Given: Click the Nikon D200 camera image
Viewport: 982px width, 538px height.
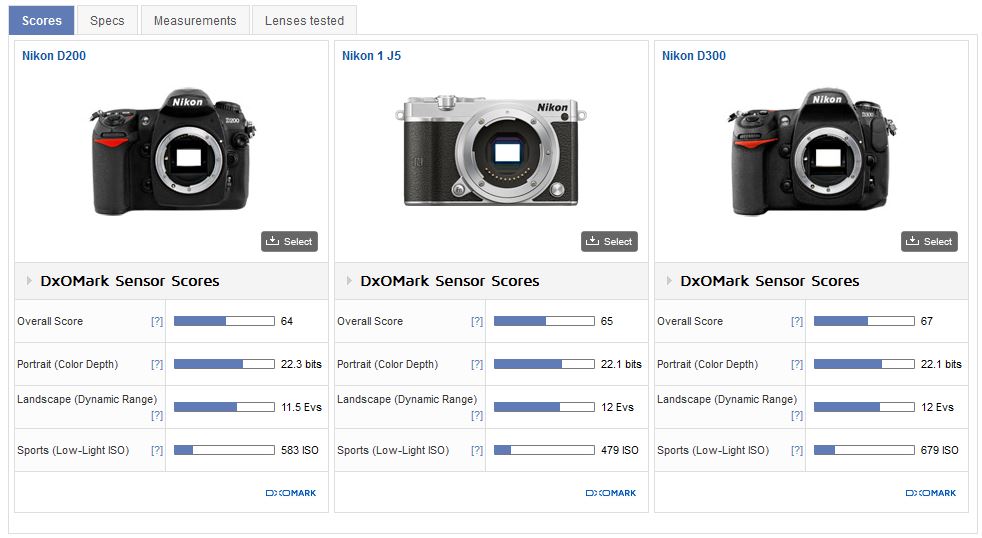Looking at the screenshot, I should point(172,151).
